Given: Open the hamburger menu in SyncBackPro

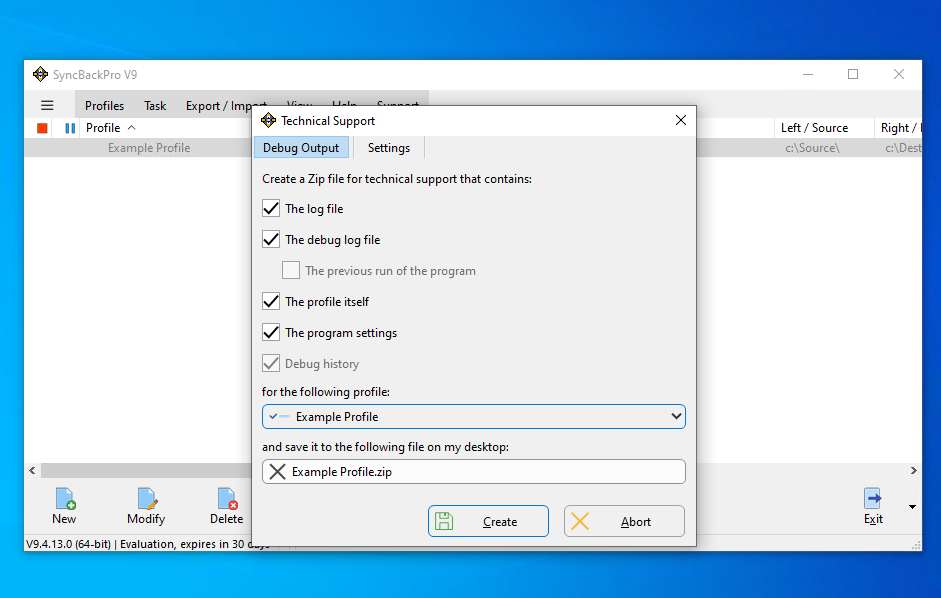Looking at the screenshot, I should 47,106.
